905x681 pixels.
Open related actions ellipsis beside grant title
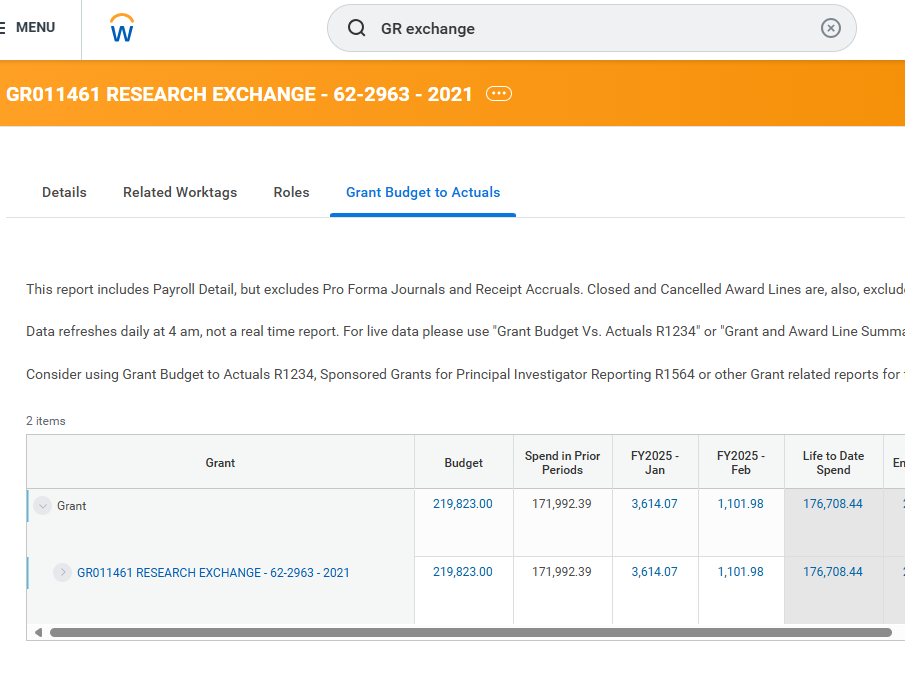point(498,94)
